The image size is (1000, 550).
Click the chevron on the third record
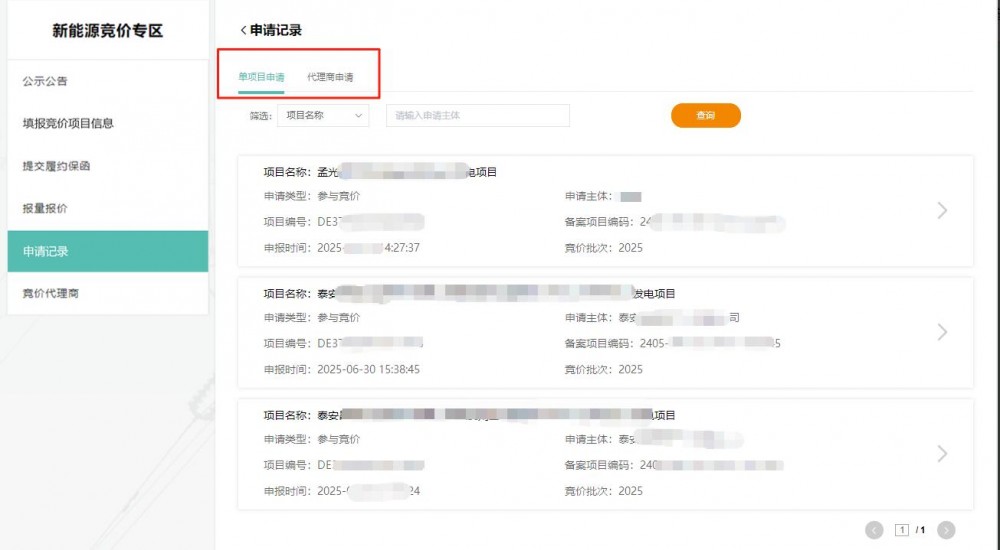(x=942, y=454)
